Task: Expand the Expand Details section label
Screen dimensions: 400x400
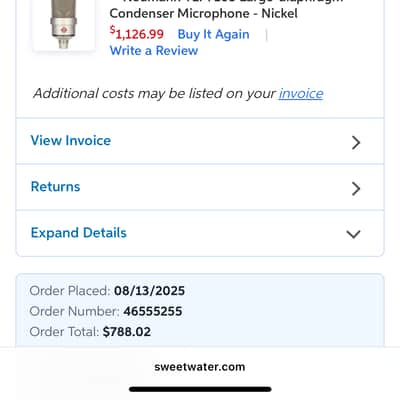Action: [79, 233]
